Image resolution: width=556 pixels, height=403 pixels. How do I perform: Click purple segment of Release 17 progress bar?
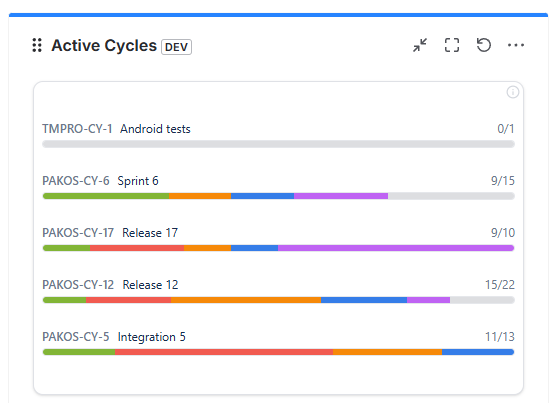coord(396,248)
